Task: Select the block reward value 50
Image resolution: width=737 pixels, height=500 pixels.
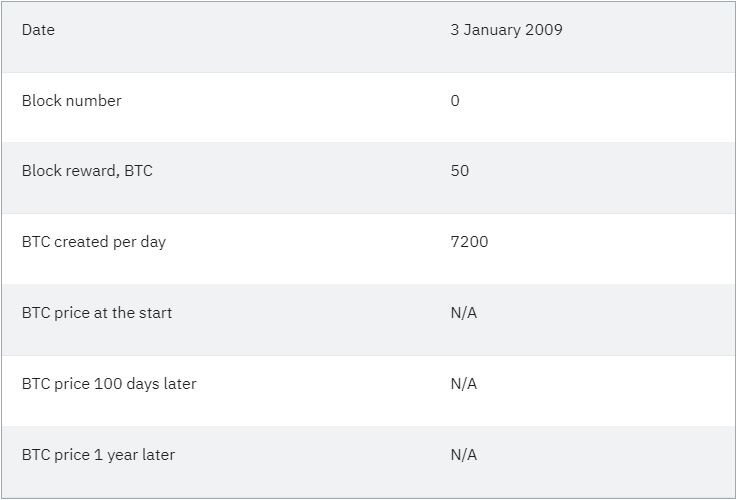Action: point(460,171)
